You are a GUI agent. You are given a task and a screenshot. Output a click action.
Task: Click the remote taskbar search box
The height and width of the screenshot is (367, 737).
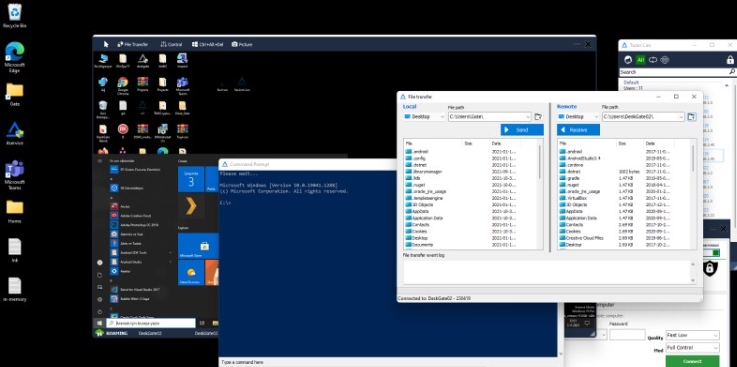150,323
